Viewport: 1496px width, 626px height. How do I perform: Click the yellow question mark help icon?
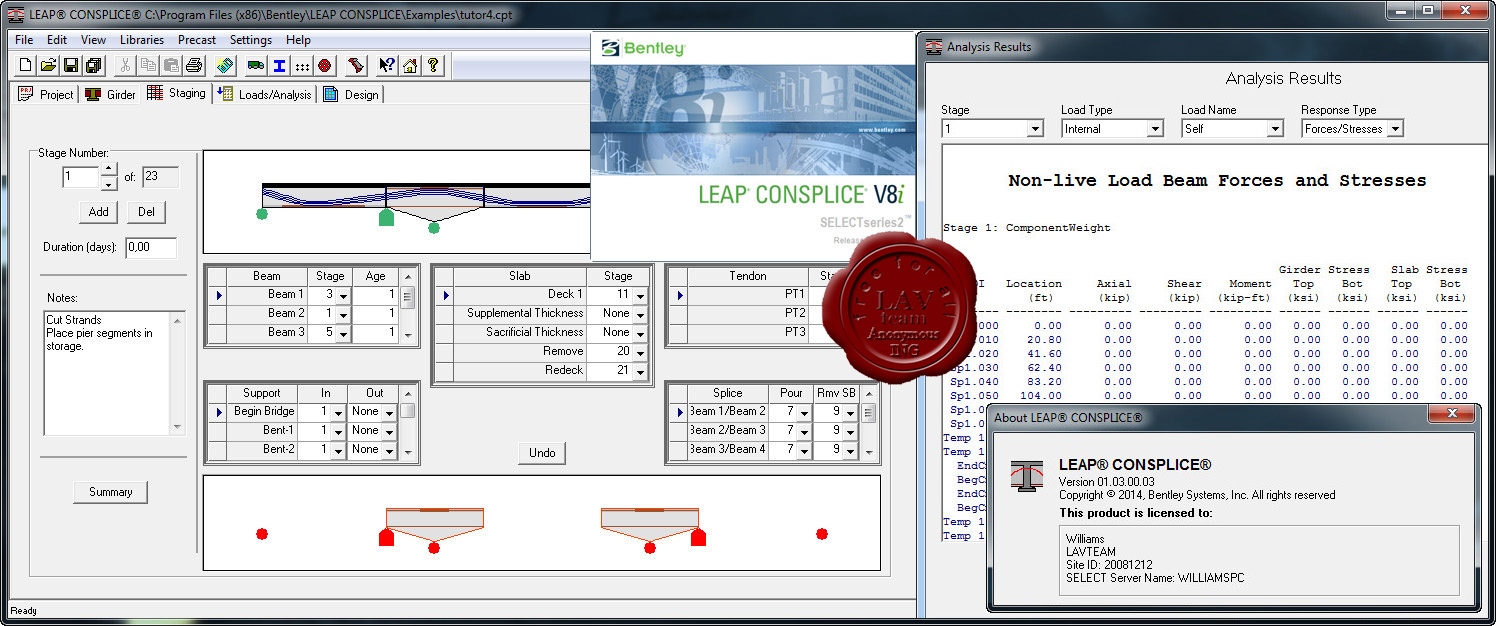tap(432, 66)
